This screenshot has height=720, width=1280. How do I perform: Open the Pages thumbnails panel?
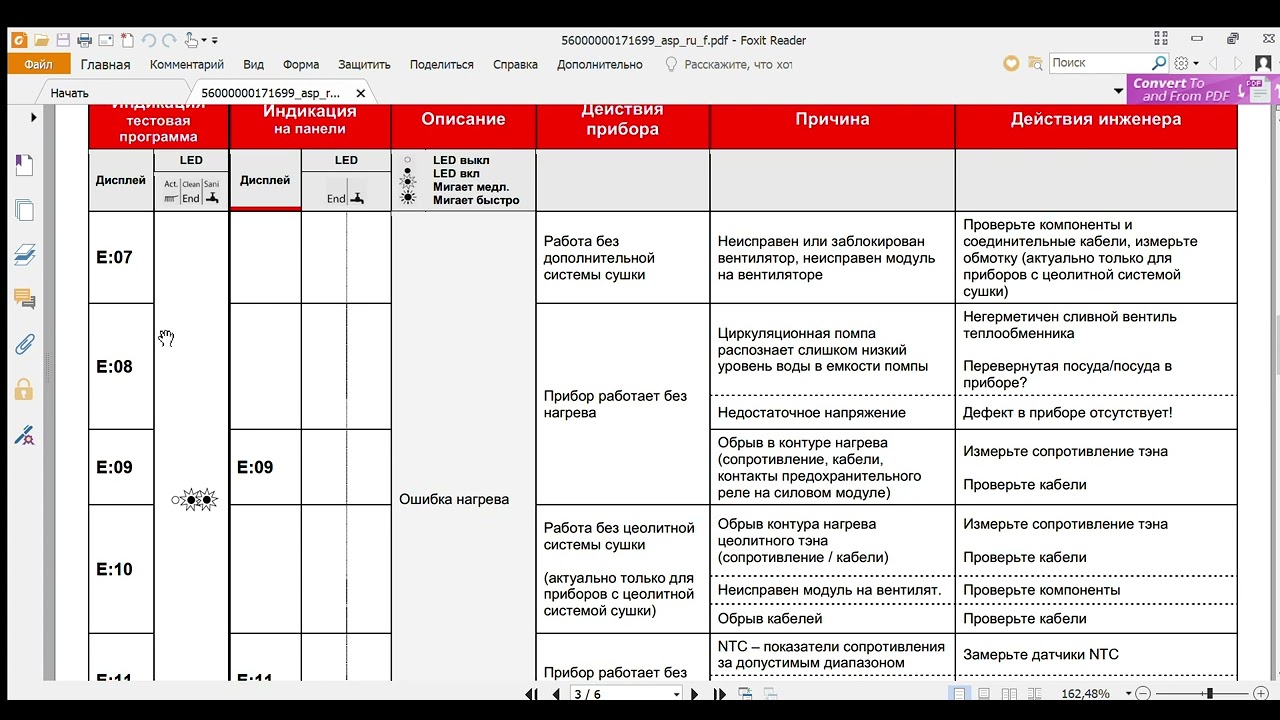tap(24, 211)
